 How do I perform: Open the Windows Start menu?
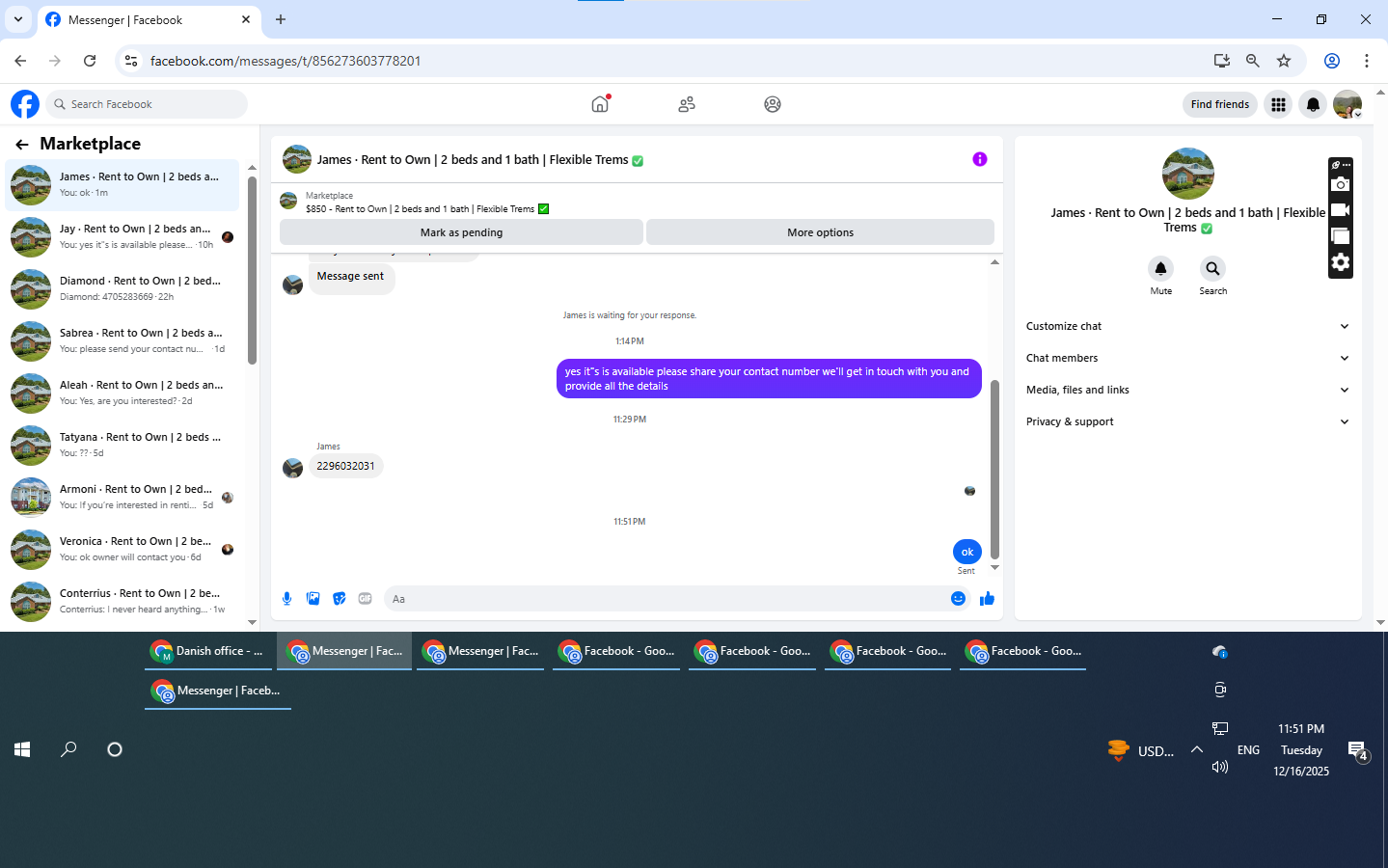point(22,749)
